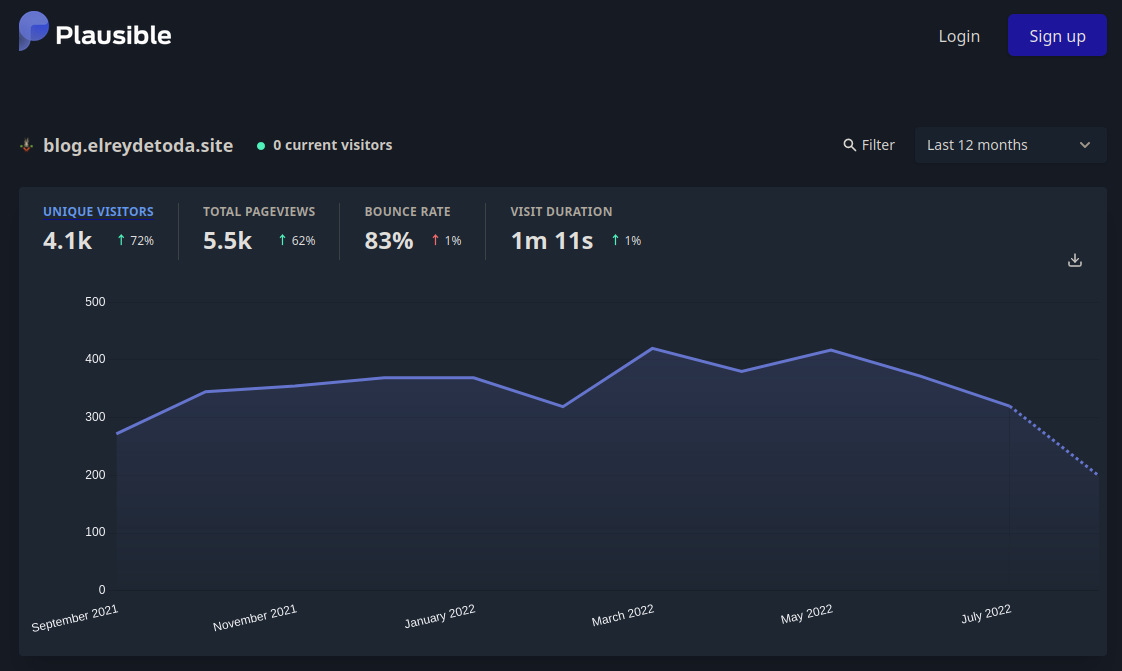Click the 62% pageviews change figure

pos(303,241)
